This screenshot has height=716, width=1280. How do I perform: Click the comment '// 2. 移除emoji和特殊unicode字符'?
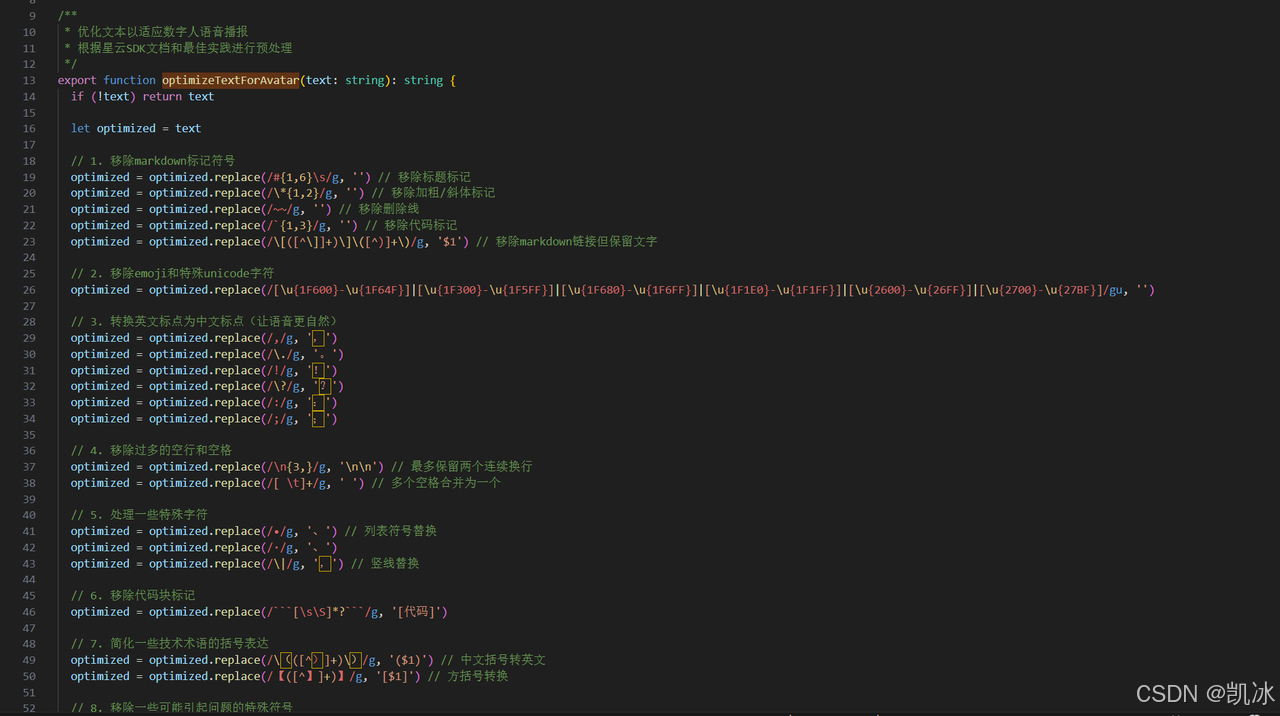point(172,273)
